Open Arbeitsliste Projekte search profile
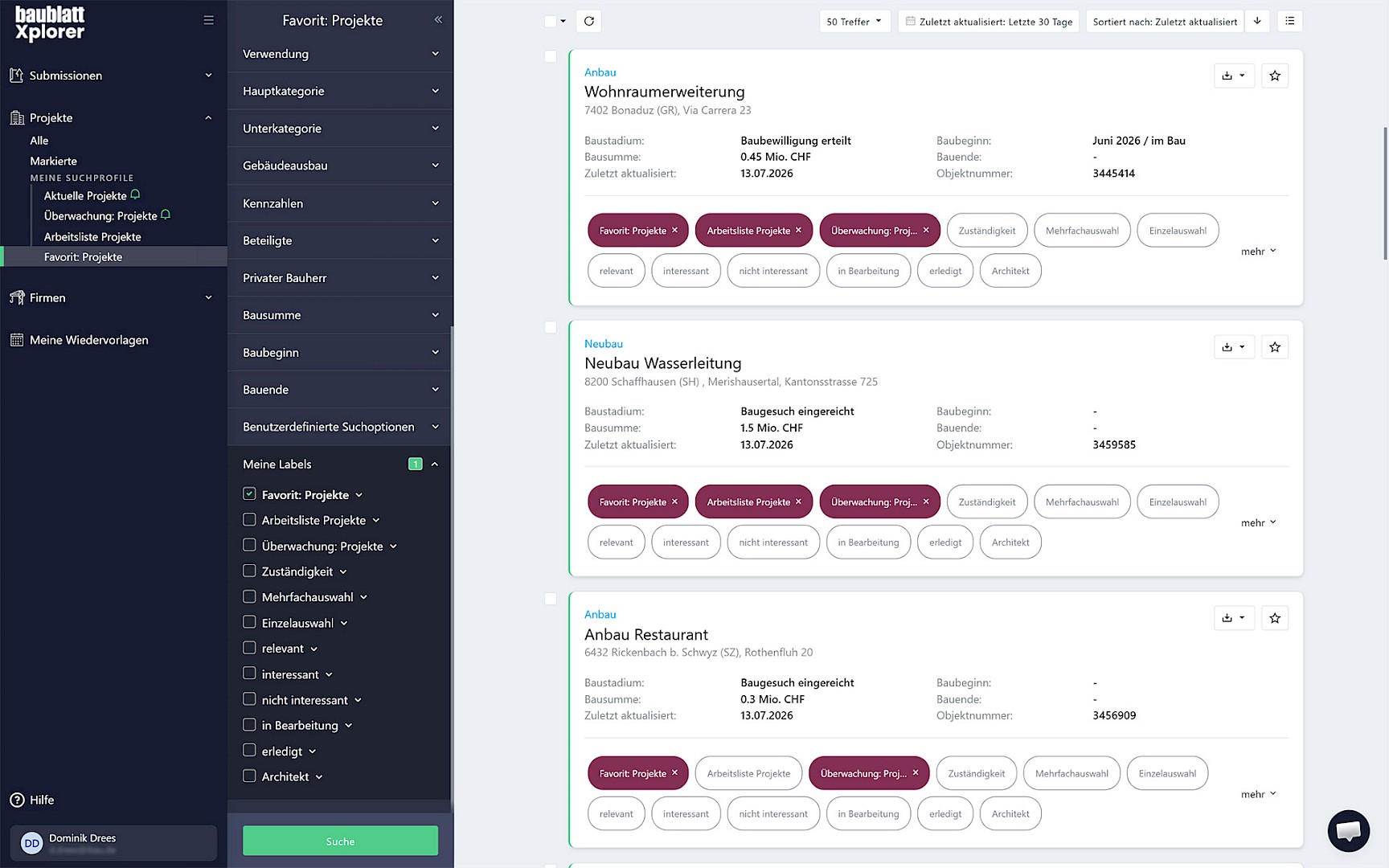Viewport: 1389px width, 868px height. 92,237
